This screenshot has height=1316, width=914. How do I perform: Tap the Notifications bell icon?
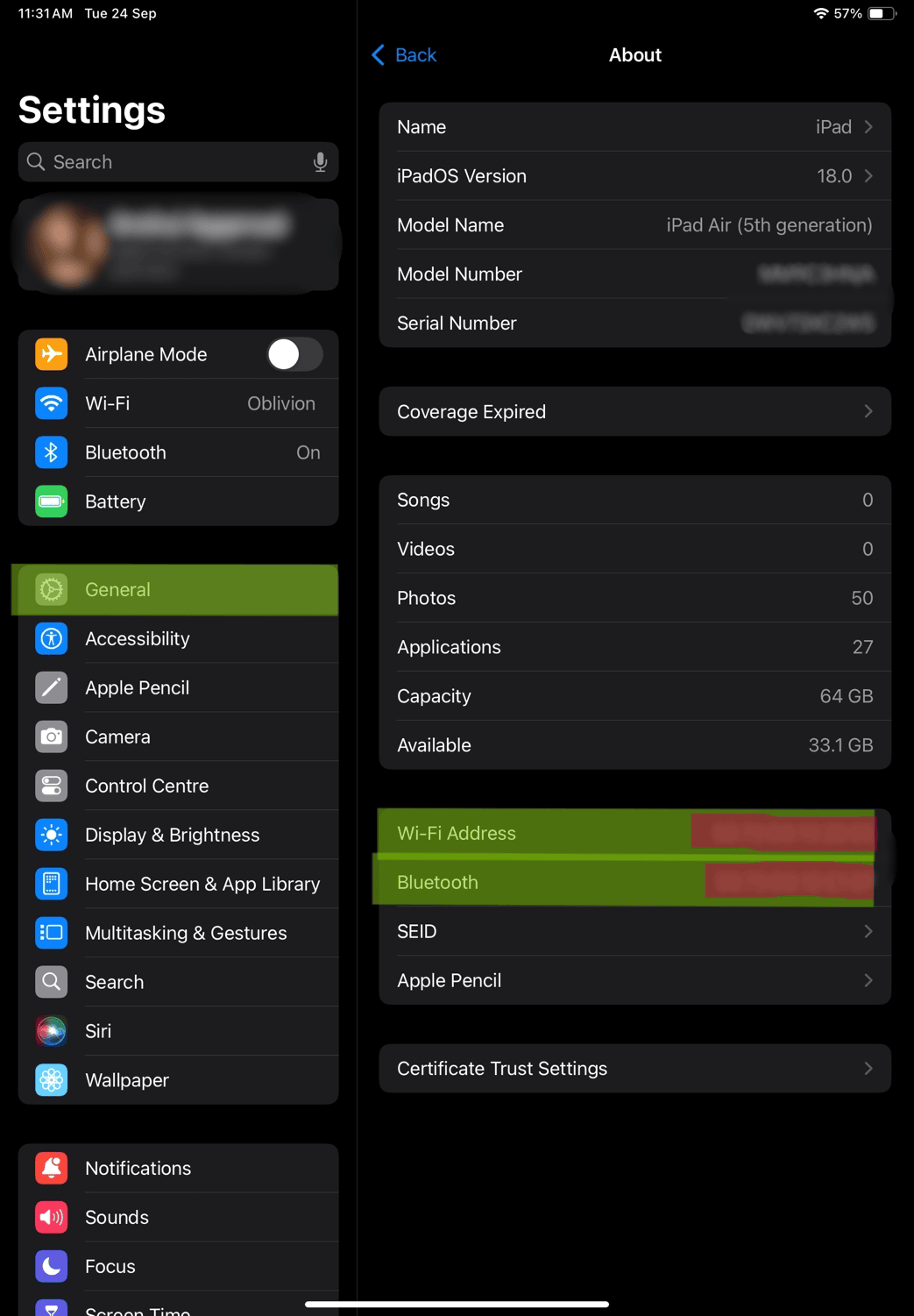point(51,1168)
